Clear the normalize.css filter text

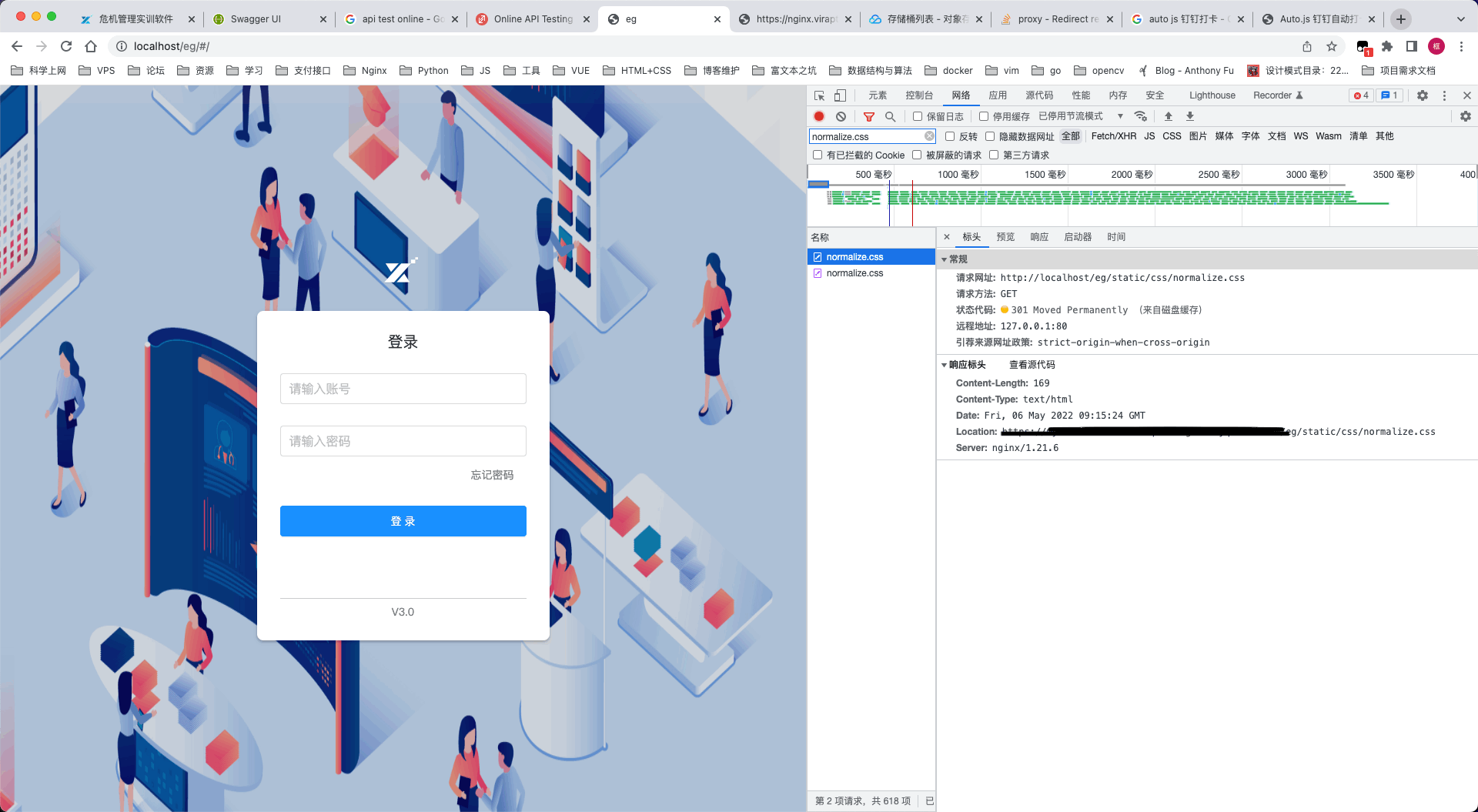[929, 136]
